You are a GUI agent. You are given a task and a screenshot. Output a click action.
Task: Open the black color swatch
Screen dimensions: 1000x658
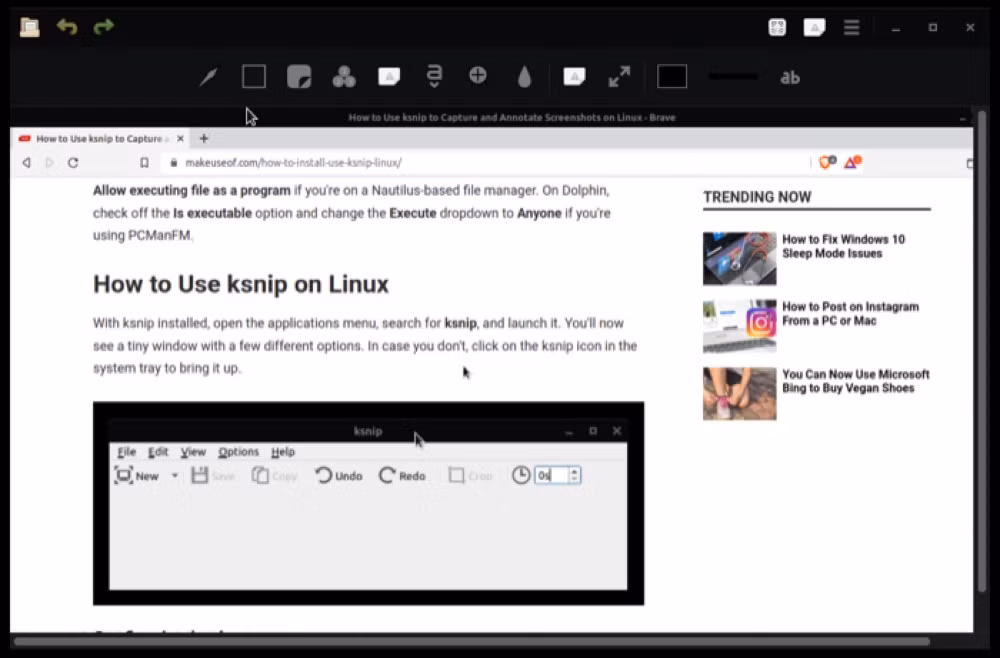coord(672,77)
